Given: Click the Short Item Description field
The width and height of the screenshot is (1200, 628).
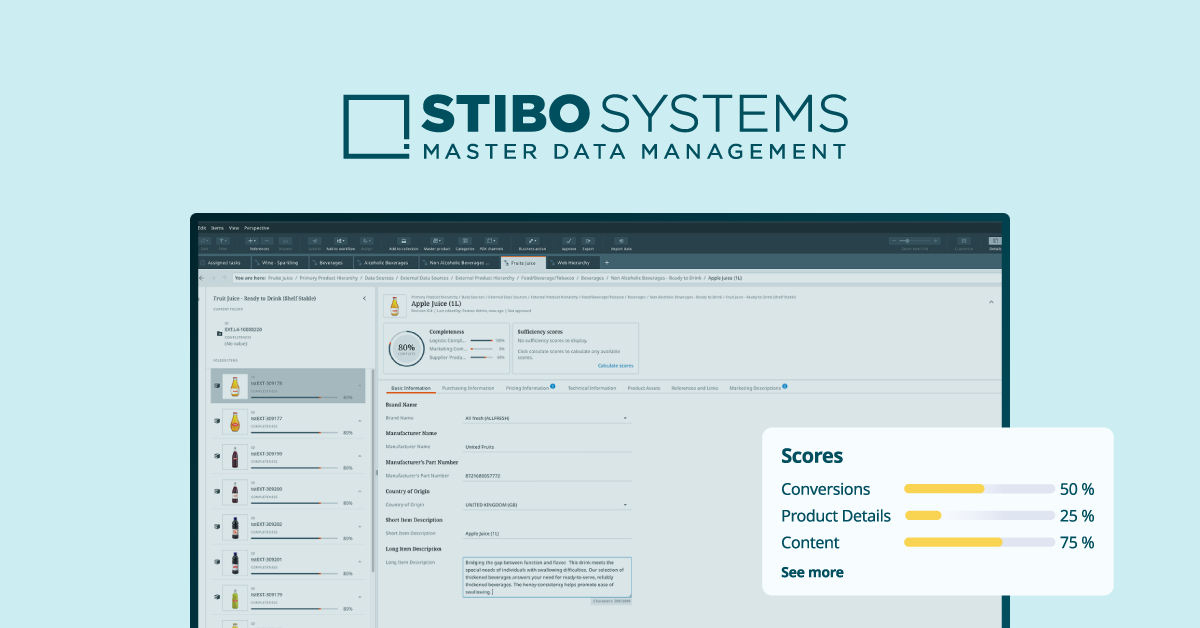Looking at the screenshot, I should tap(549, 534).
